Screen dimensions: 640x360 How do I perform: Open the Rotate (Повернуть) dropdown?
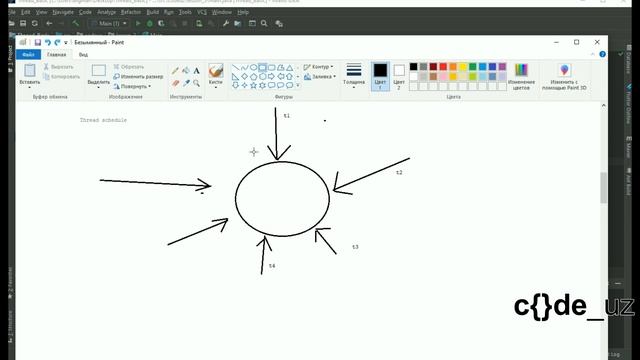[132, 86]
